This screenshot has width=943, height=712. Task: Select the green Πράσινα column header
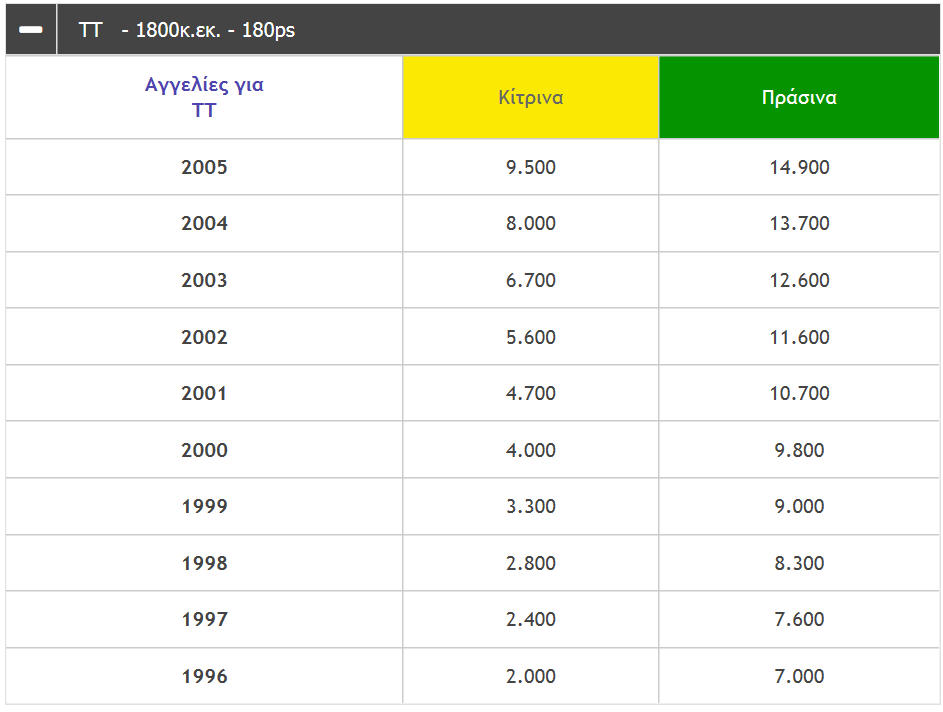[799, 97]
